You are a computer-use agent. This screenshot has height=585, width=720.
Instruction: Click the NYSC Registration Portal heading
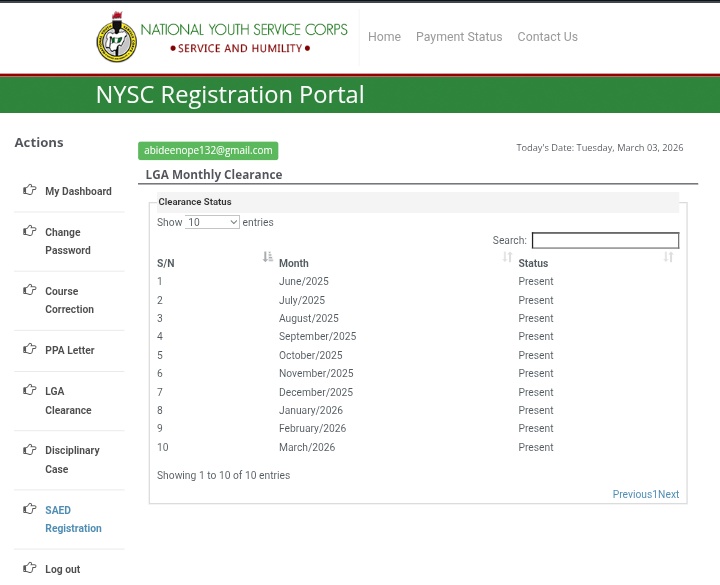point(230,95)
